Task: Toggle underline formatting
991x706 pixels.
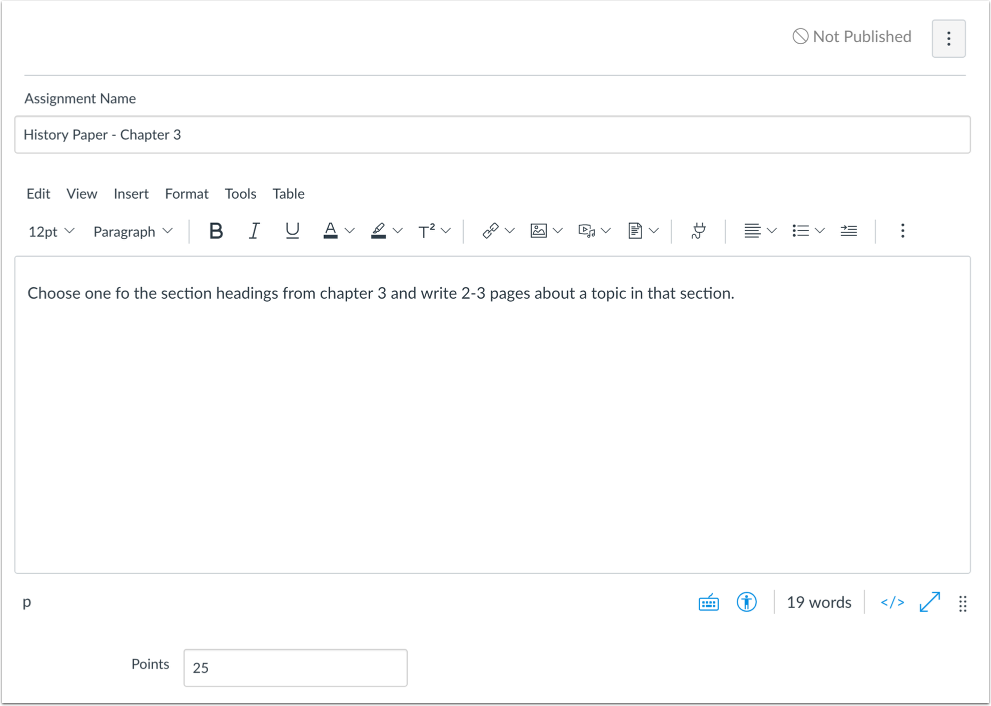Action: coord(291,231)
